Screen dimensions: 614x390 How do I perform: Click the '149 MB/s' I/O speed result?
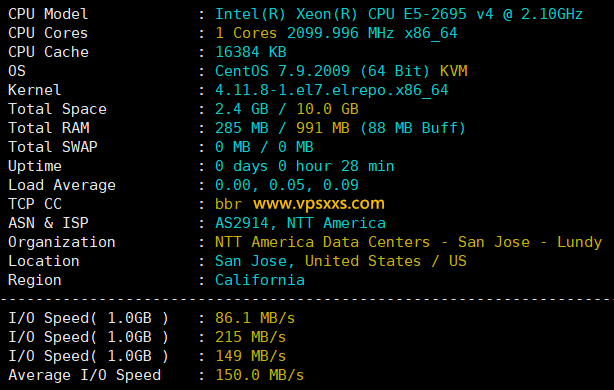251,356
